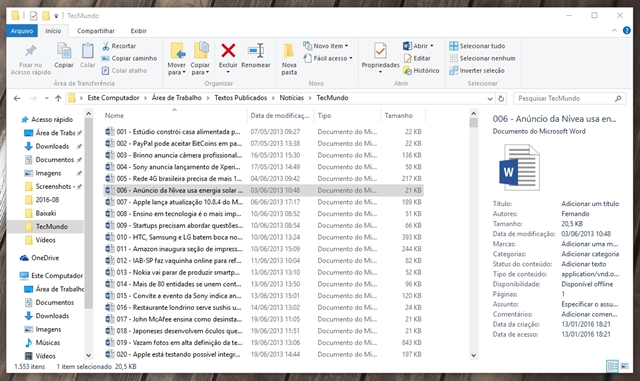Click Textos Publicados in breadcrumb
Screen dimensions: 640x381
240,98
